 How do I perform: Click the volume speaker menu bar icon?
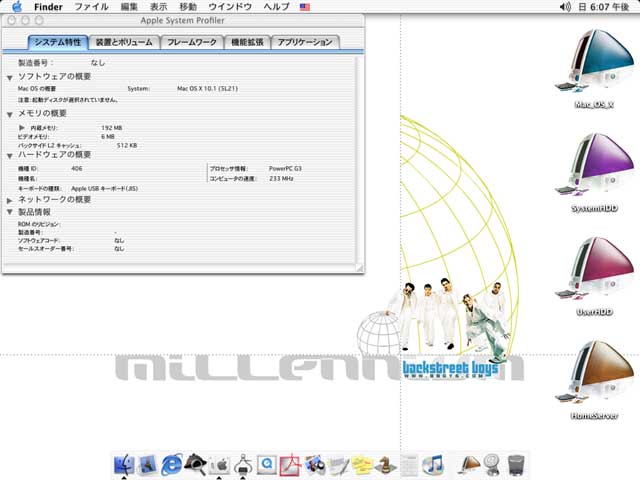(x=565, y=7)
